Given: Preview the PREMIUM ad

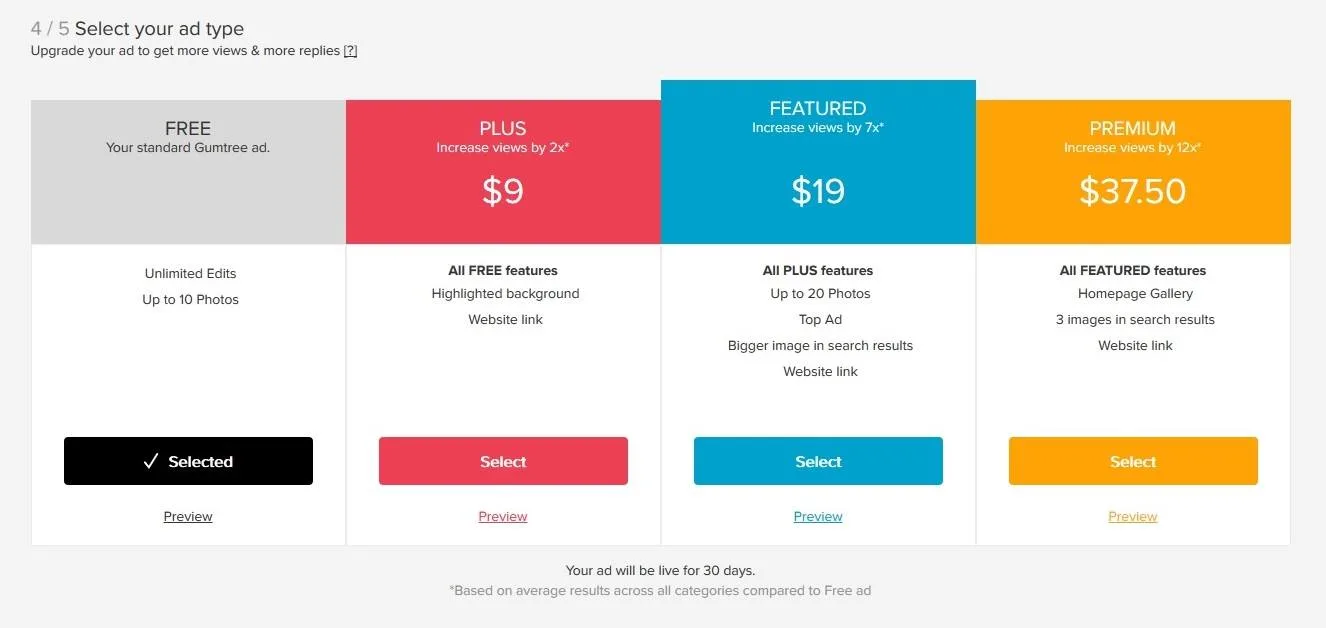Looking at the screenshot, I should [x=1133, y=517].
